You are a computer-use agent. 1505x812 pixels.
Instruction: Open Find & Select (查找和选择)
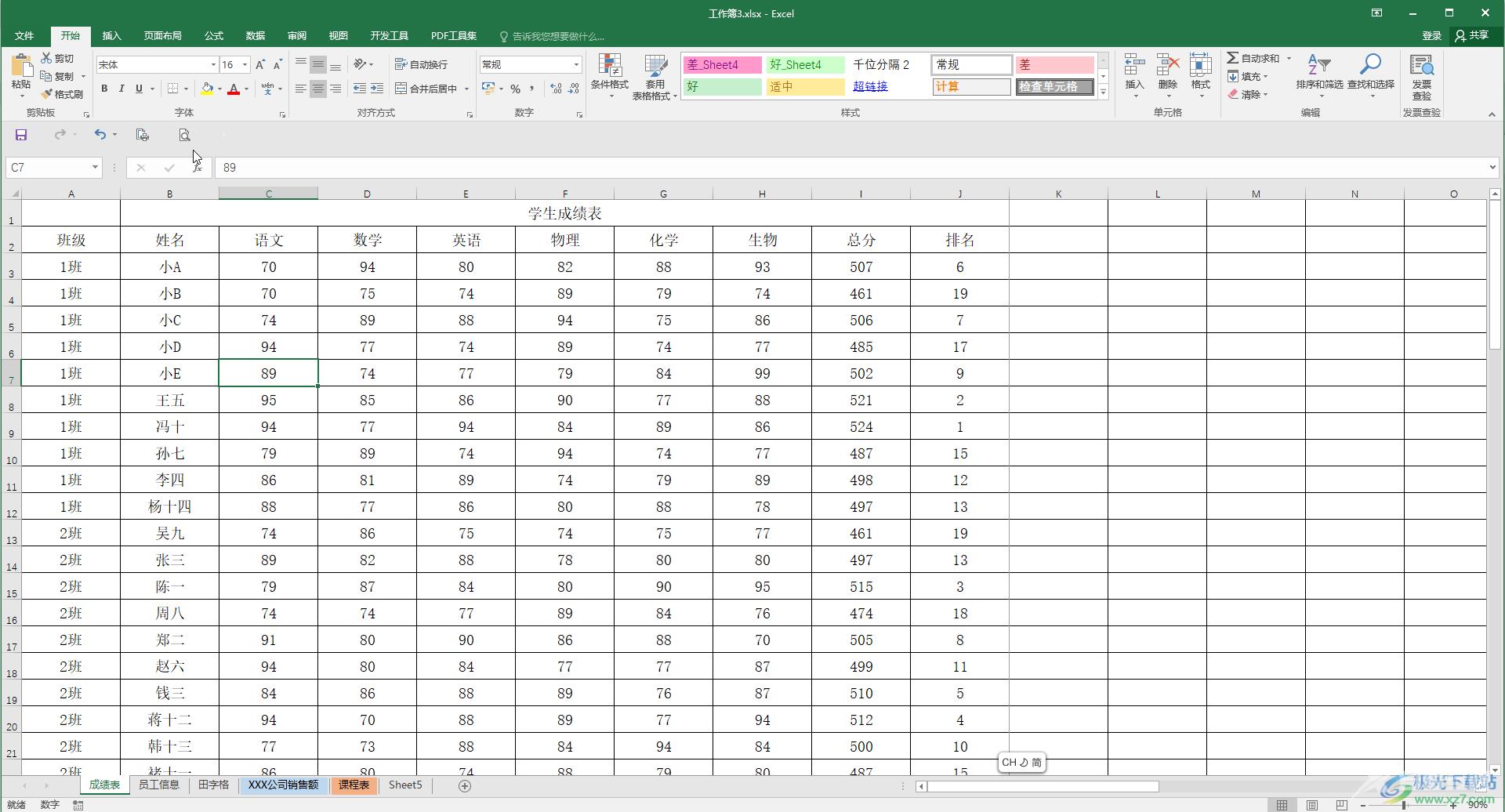coord(1371,76)
